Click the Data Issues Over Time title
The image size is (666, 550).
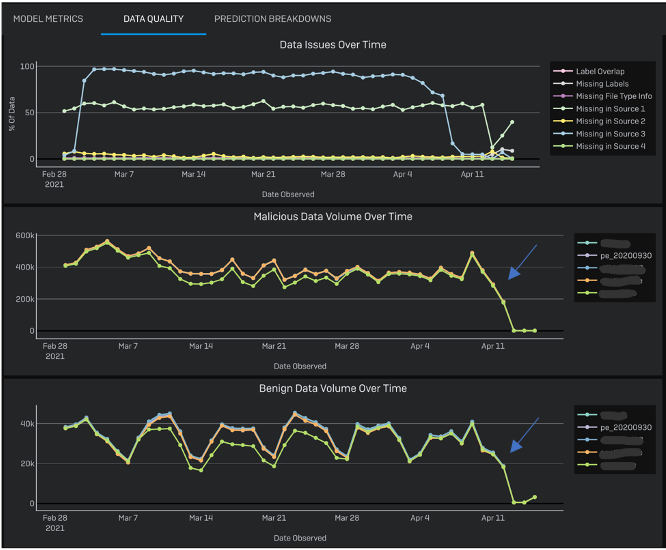click(x=333, y=45)
